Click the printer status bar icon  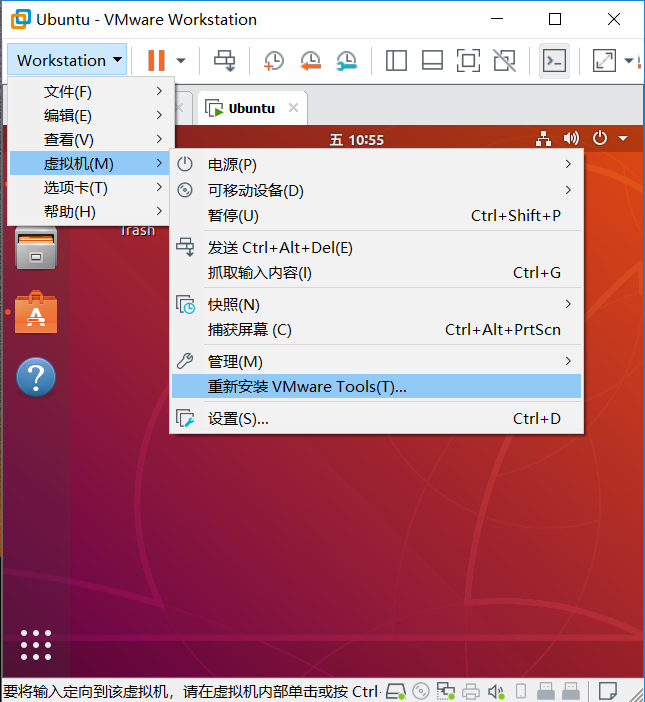(470, 692)
